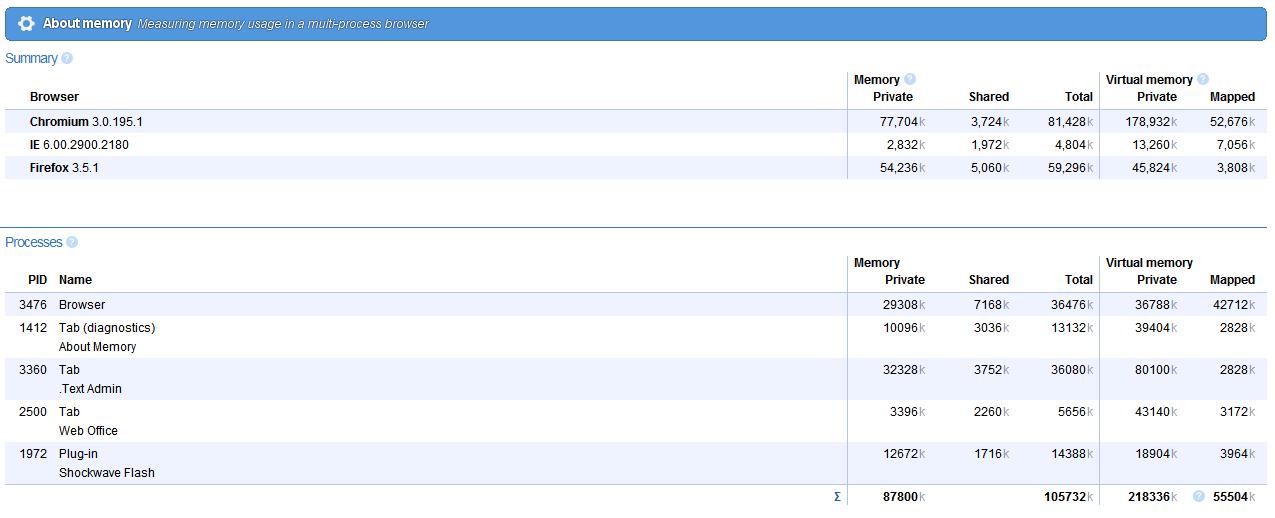Click PID 2500 in the process list
Image resolution: width=1275 pixels, height=518 pixels.
tap(33, 411)
